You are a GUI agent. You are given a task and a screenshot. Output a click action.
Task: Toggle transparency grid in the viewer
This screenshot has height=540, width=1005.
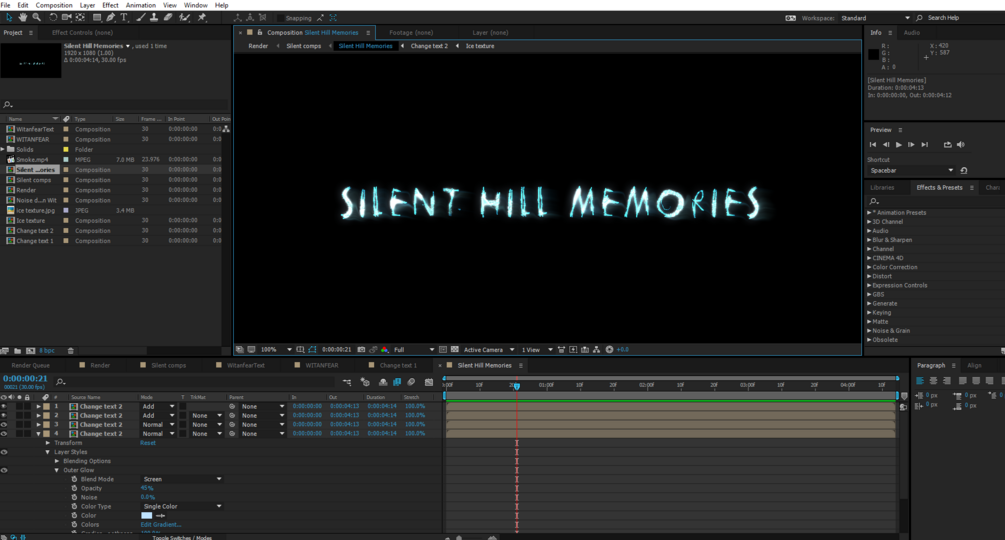(454, 350)
